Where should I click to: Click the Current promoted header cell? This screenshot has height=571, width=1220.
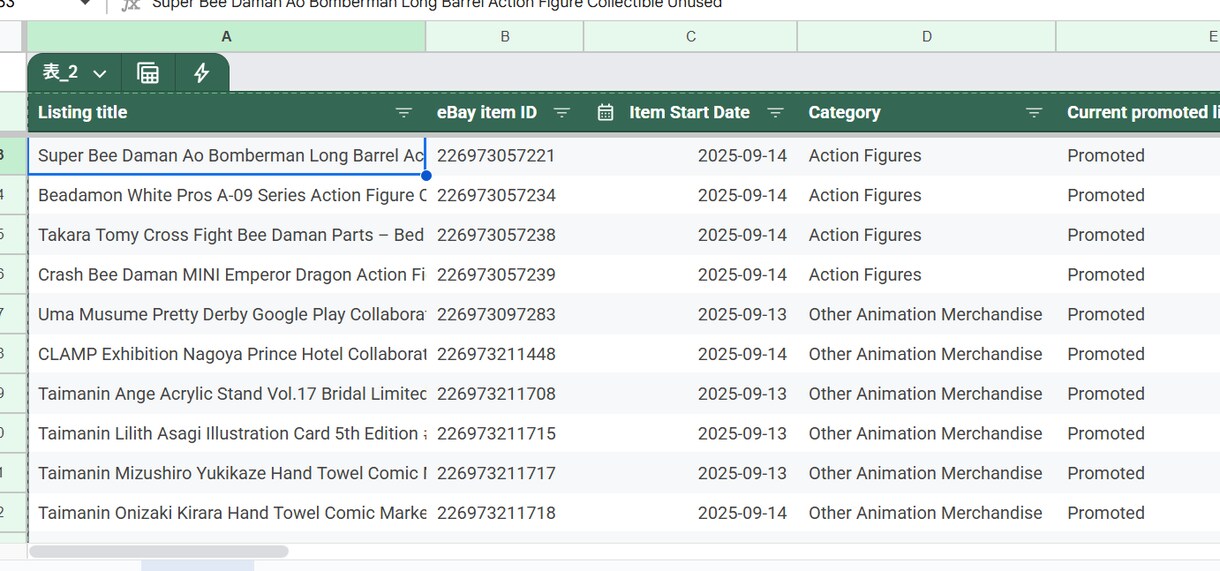1138,112
